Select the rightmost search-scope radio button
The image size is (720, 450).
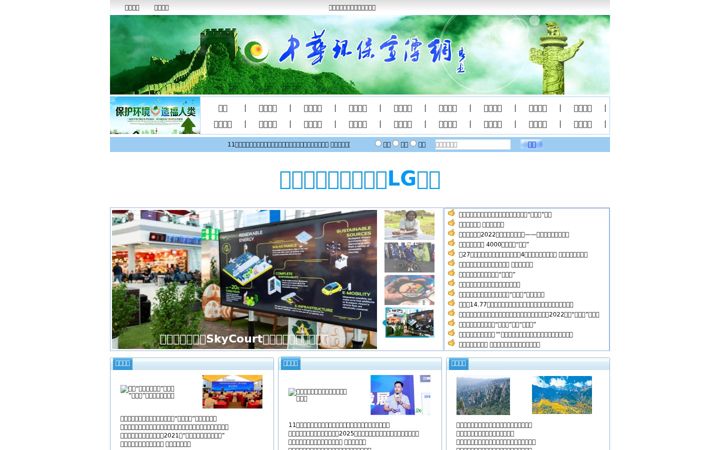pos(413,144)
